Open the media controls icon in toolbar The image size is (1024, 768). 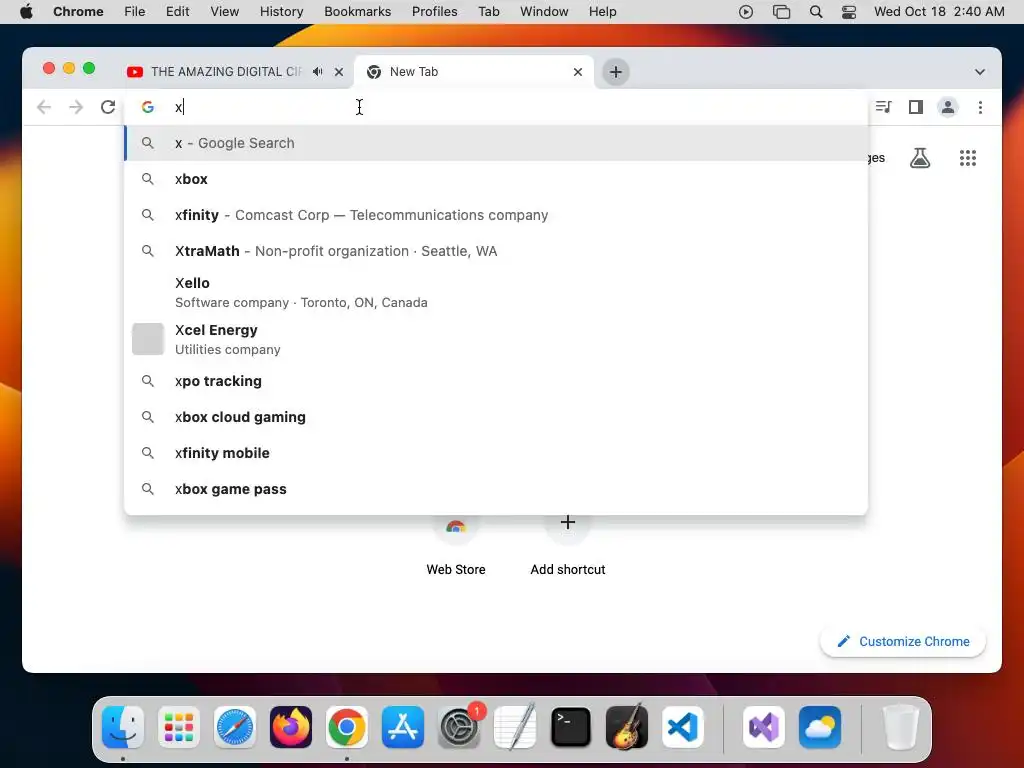(883, 107)
